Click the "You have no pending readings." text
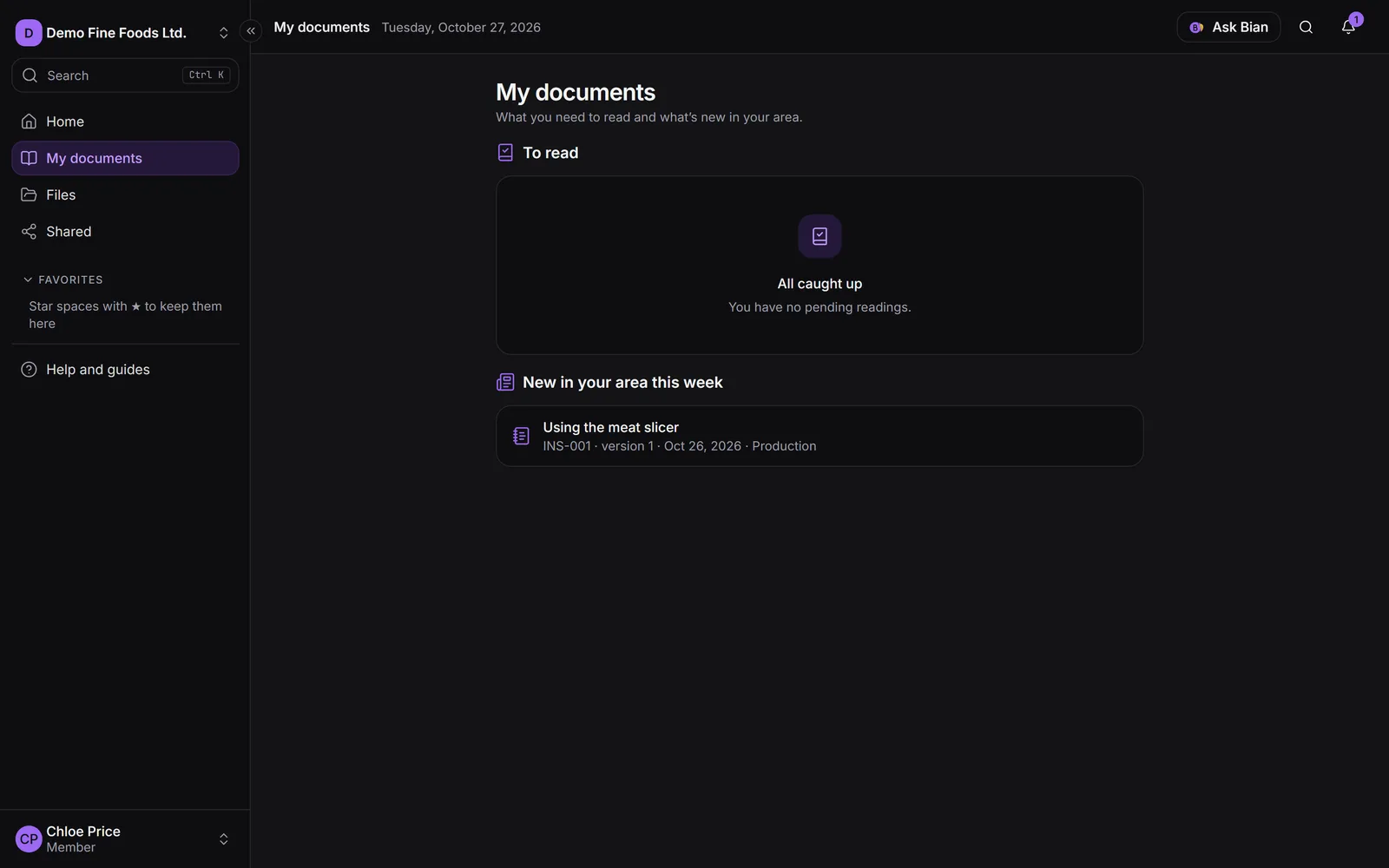Screen dimensions: 1389x868 [x=820, y=307]
